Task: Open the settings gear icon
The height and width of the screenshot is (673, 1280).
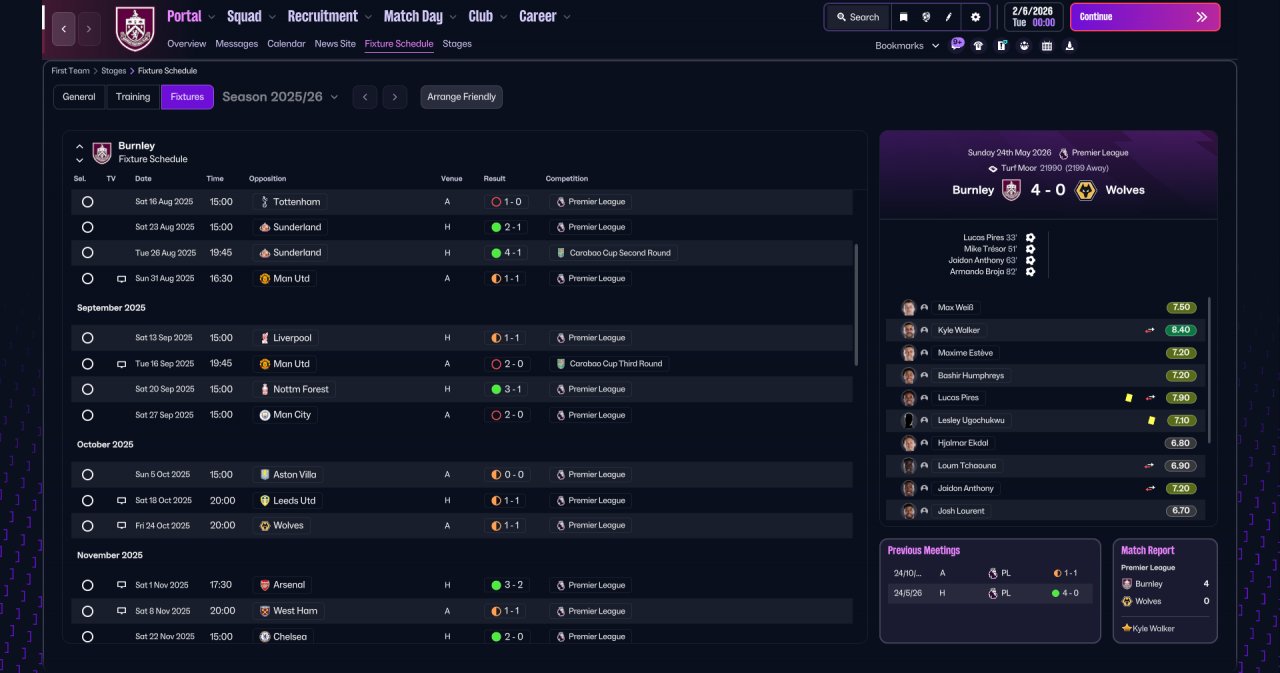Action: 976,17
